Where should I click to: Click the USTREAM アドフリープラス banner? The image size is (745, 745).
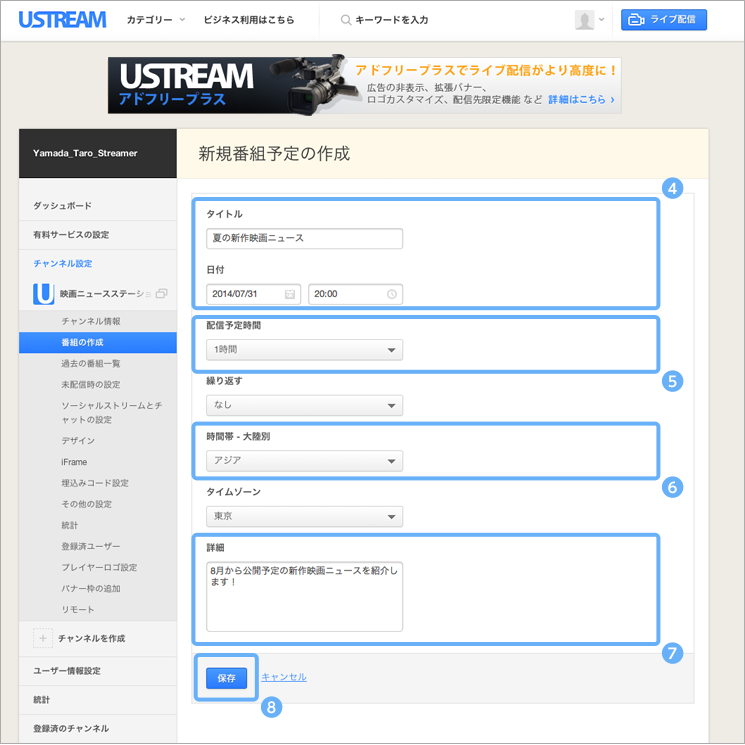(x=364, y=85)
